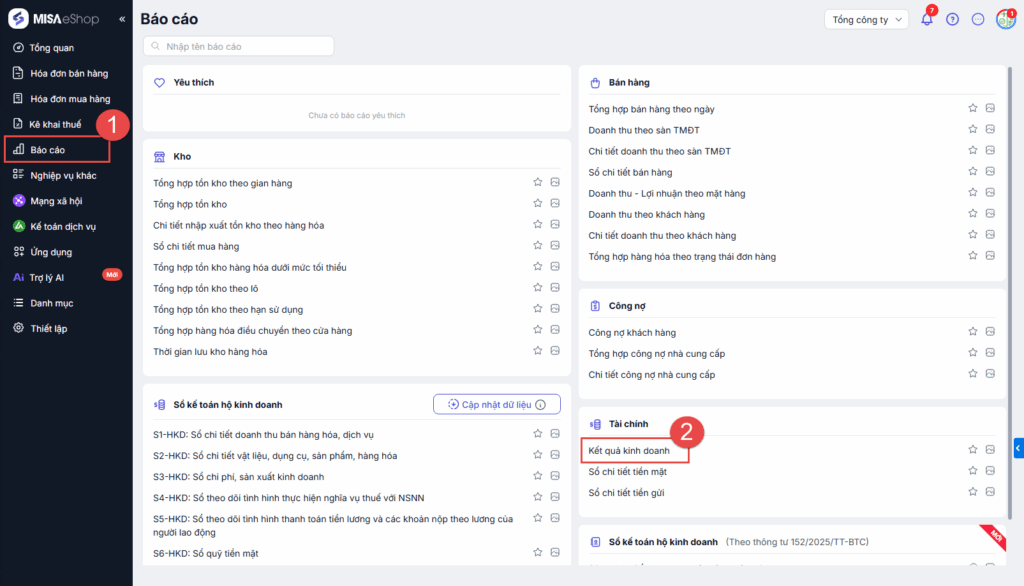Viewport: 1024px width, 586px height.
Task: Click the Nhập tên báo cáo search field
Action: click(x=238, y=46)
